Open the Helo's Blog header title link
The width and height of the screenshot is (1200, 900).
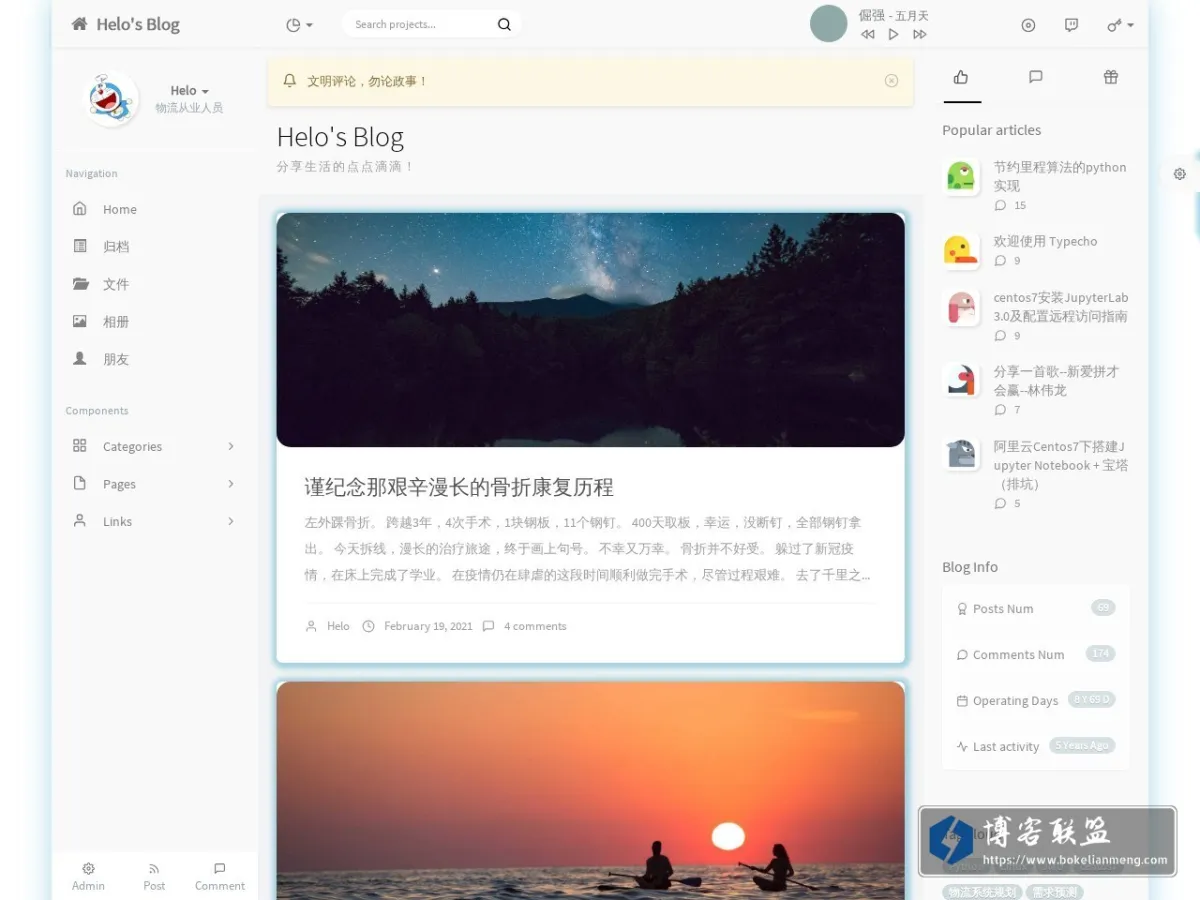[138, 24]
